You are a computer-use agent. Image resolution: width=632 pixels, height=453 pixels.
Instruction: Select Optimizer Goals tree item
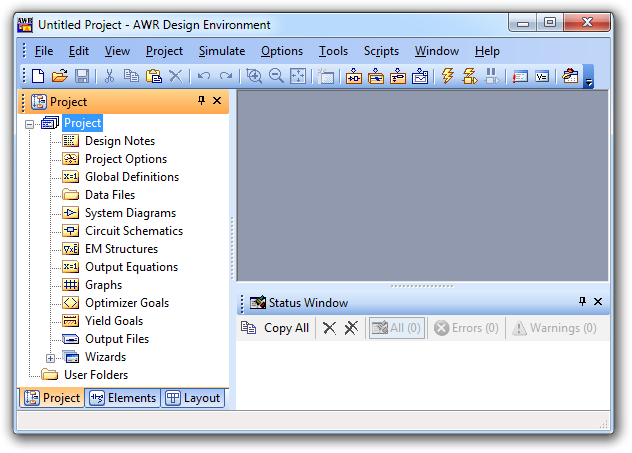127,303
